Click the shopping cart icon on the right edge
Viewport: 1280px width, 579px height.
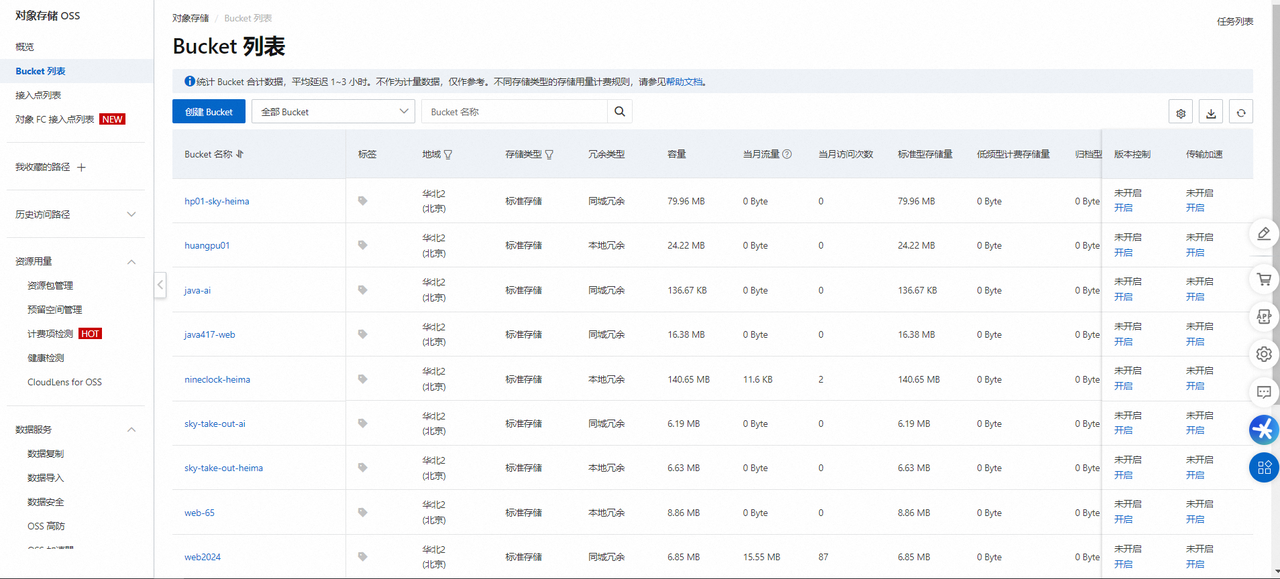pos(1263,279)
